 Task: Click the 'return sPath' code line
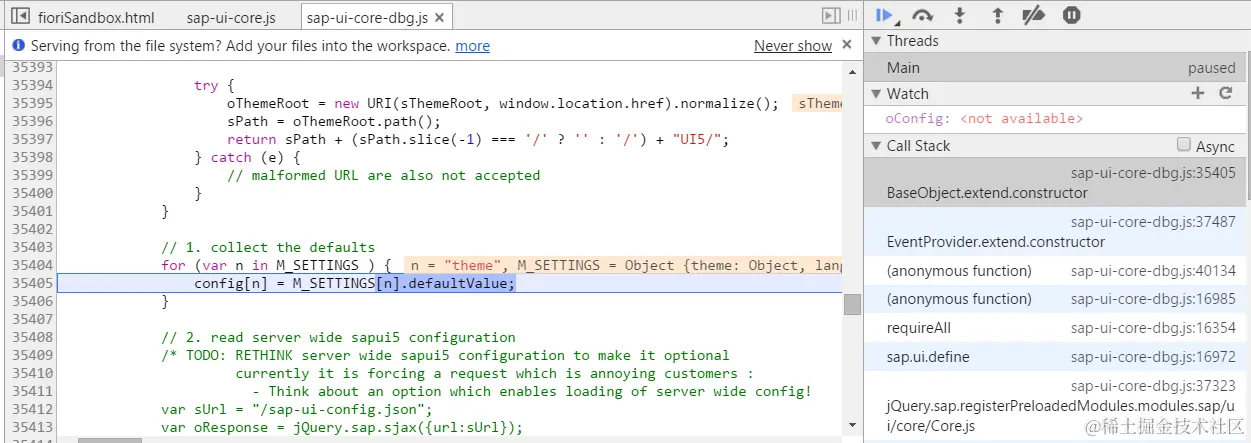tap(478, 139)
